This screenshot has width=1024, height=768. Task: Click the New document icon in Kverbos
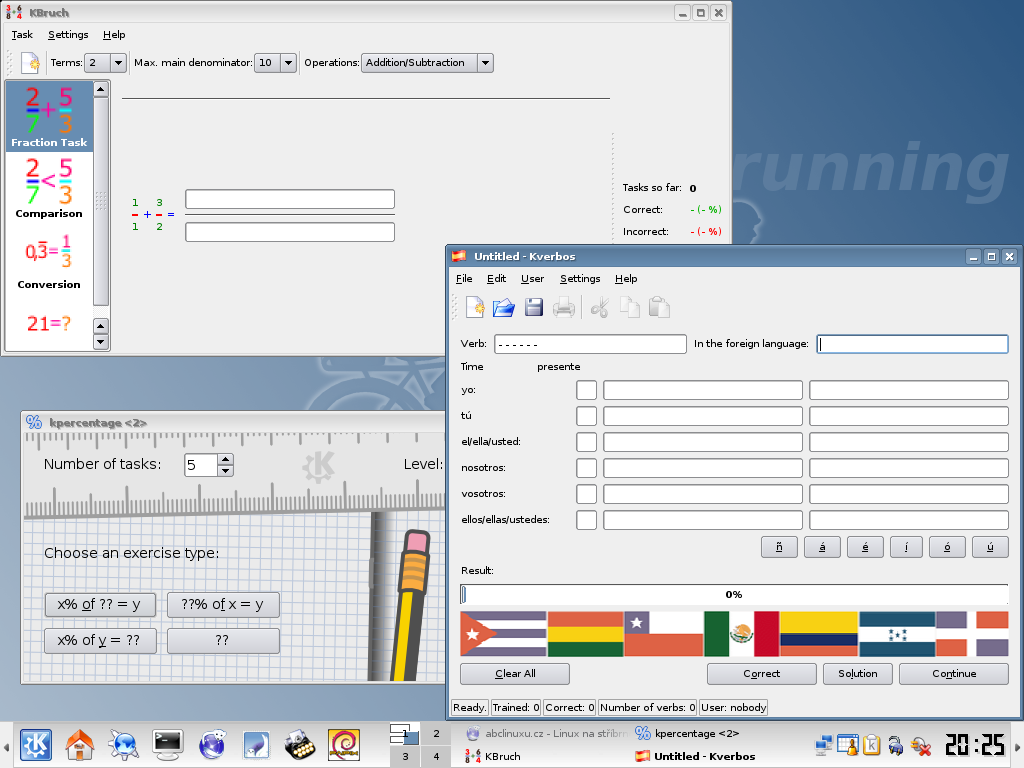(475, 307)
